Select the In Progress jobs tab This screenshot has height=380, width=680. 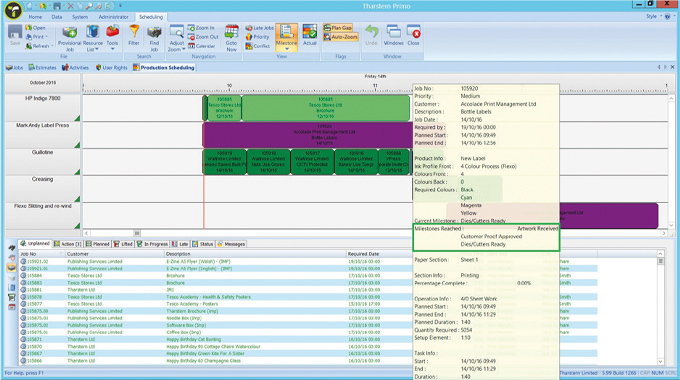point(152,244)
